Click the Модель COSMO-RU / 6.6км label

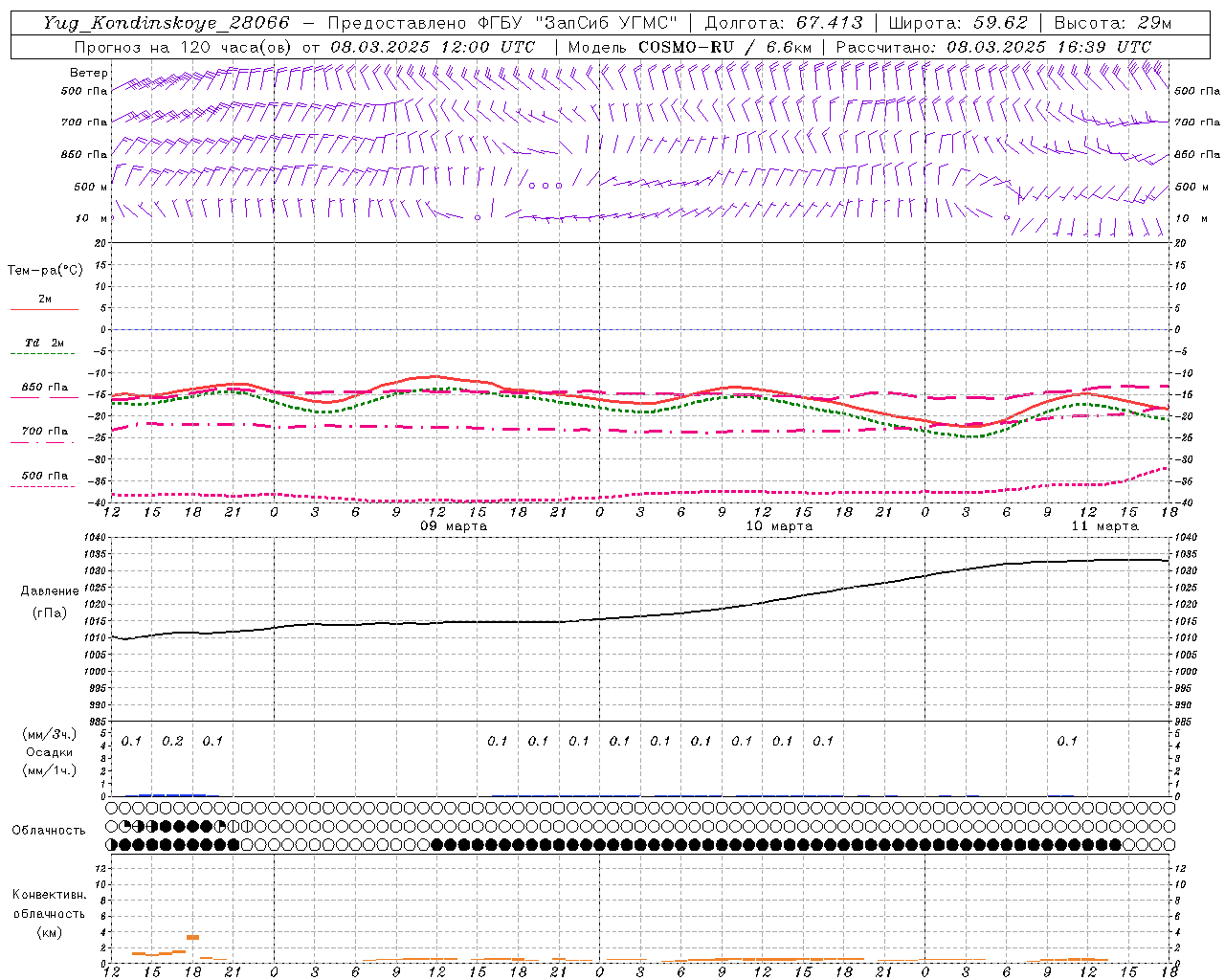(689, 47)
